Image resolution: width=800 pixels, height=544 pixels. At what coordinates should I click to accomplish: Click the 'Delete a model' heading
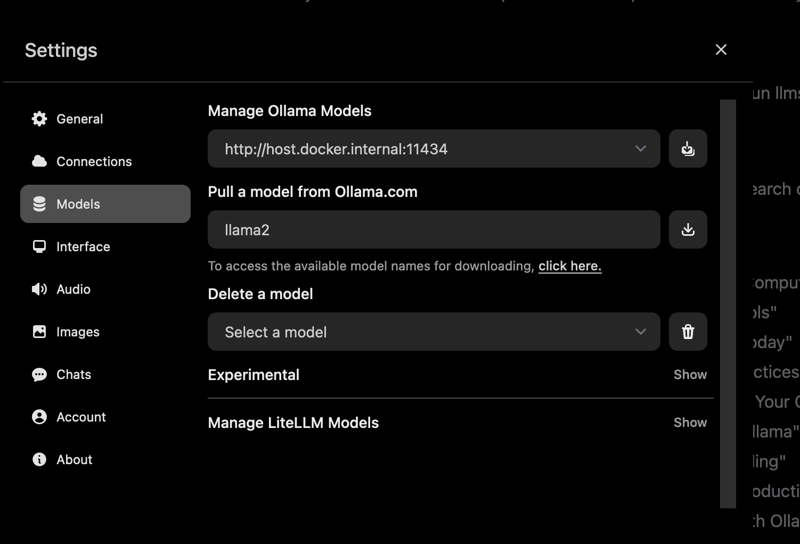[260, 294]
